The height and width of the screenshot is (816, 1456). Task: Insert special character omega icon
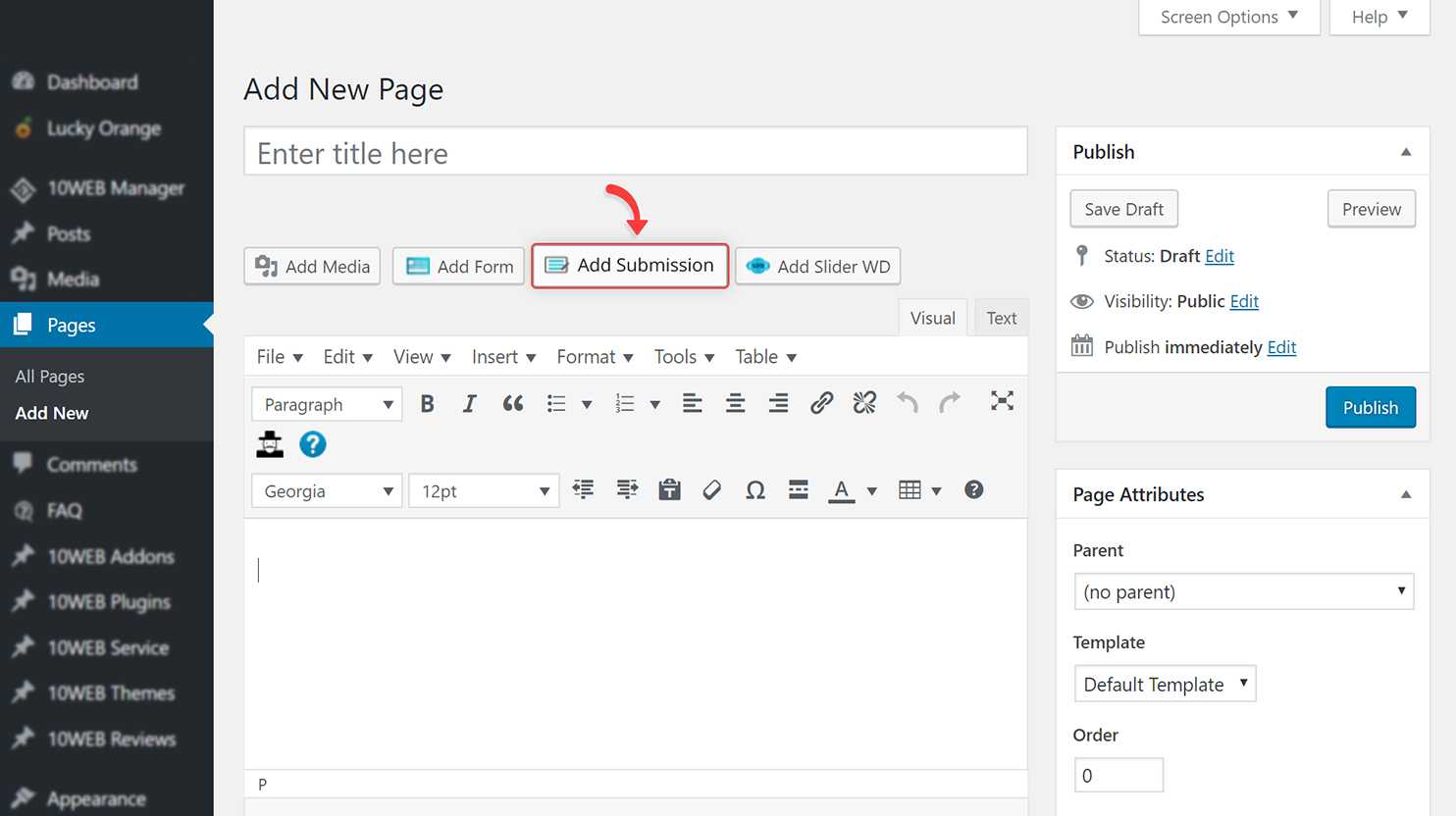754,490
